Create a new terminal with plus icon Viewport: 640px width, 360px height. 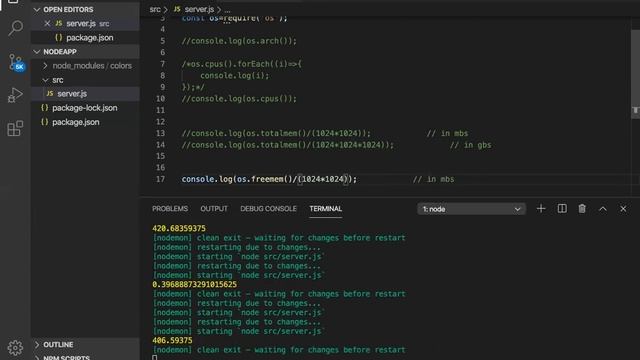click(541, 209)
